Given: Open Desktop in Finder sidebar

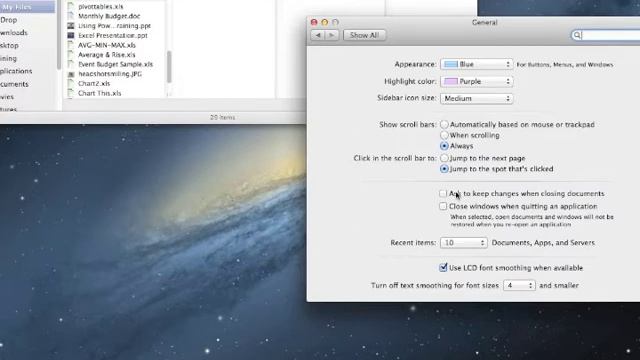Looking at the screenshot, I should pyautogui.click(x=9, y=45).
